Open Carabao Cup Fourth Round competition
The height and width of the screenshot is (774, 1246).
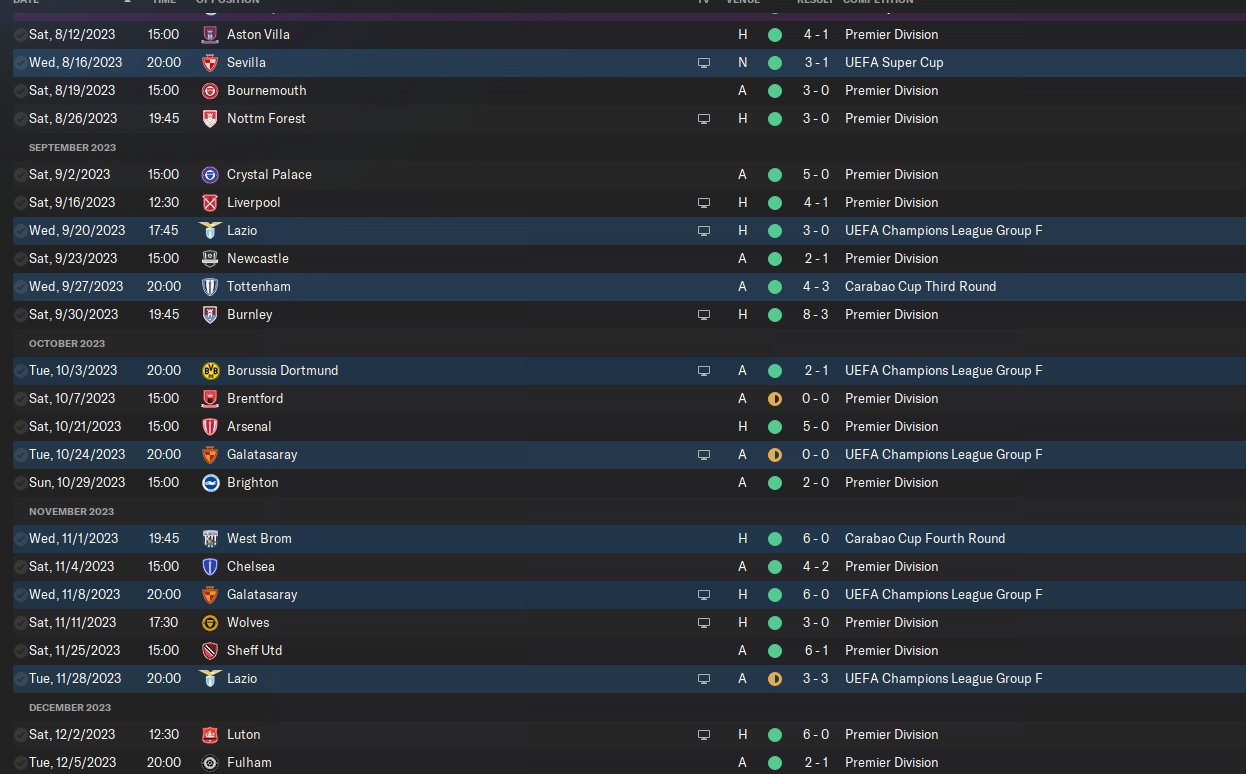click(x=925, y=538)
